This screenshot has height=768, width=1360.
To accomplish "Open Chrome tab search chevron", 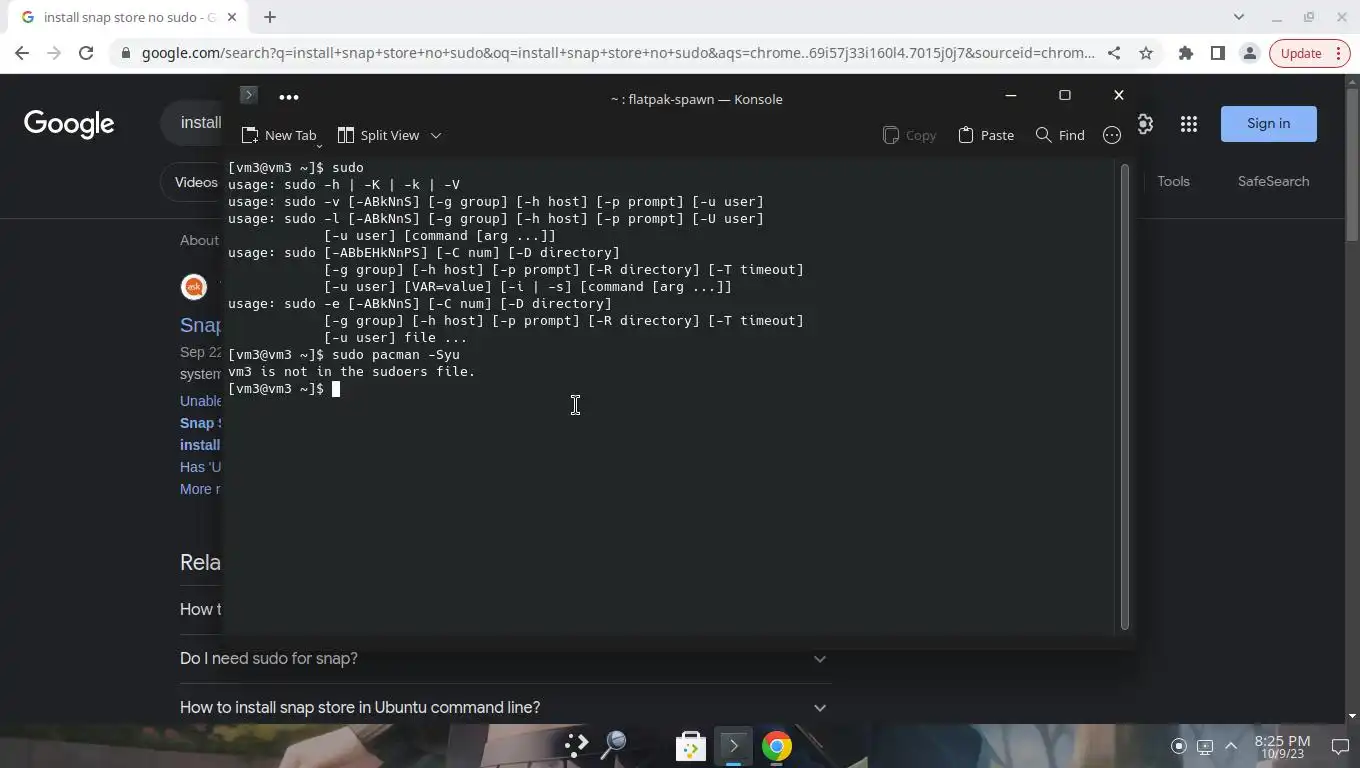I will click(1239, 17).
